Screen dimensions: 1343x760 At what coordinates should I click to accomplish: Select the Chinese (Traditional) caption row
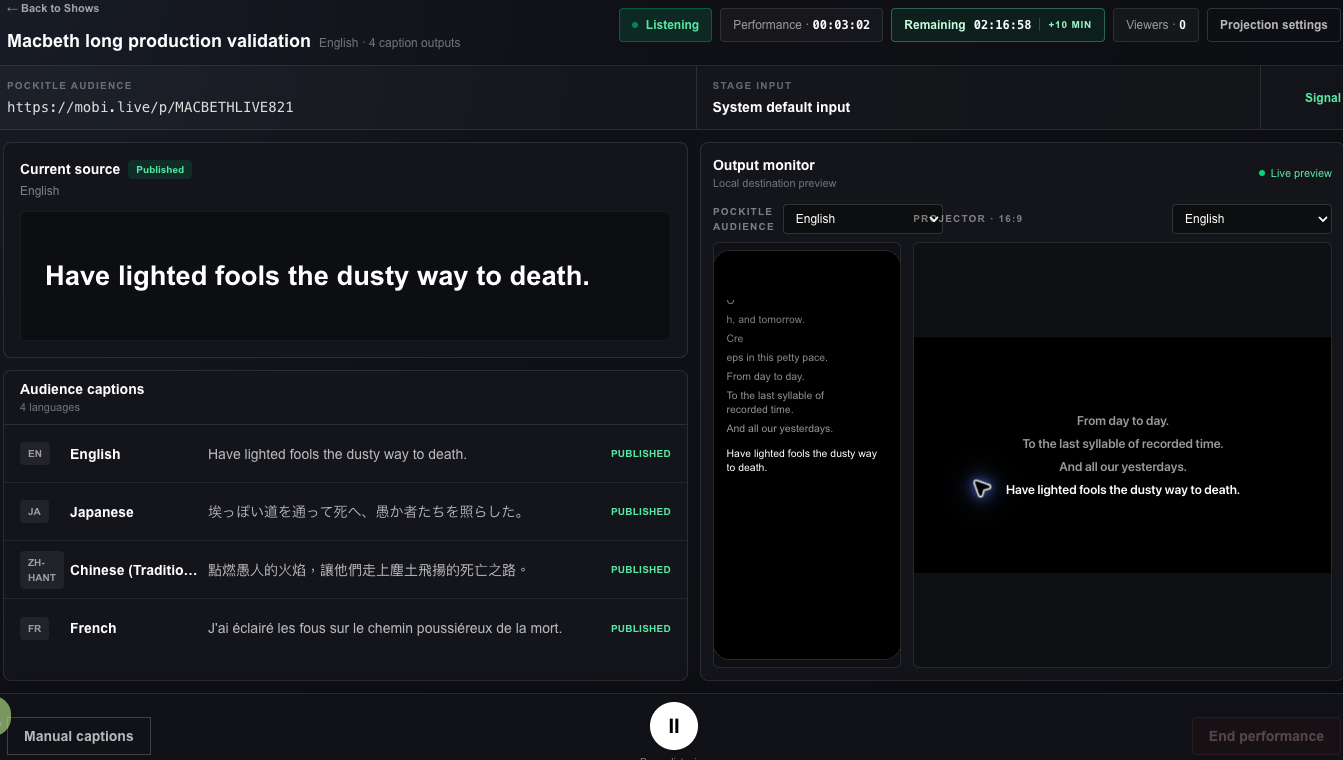(345, 570)
